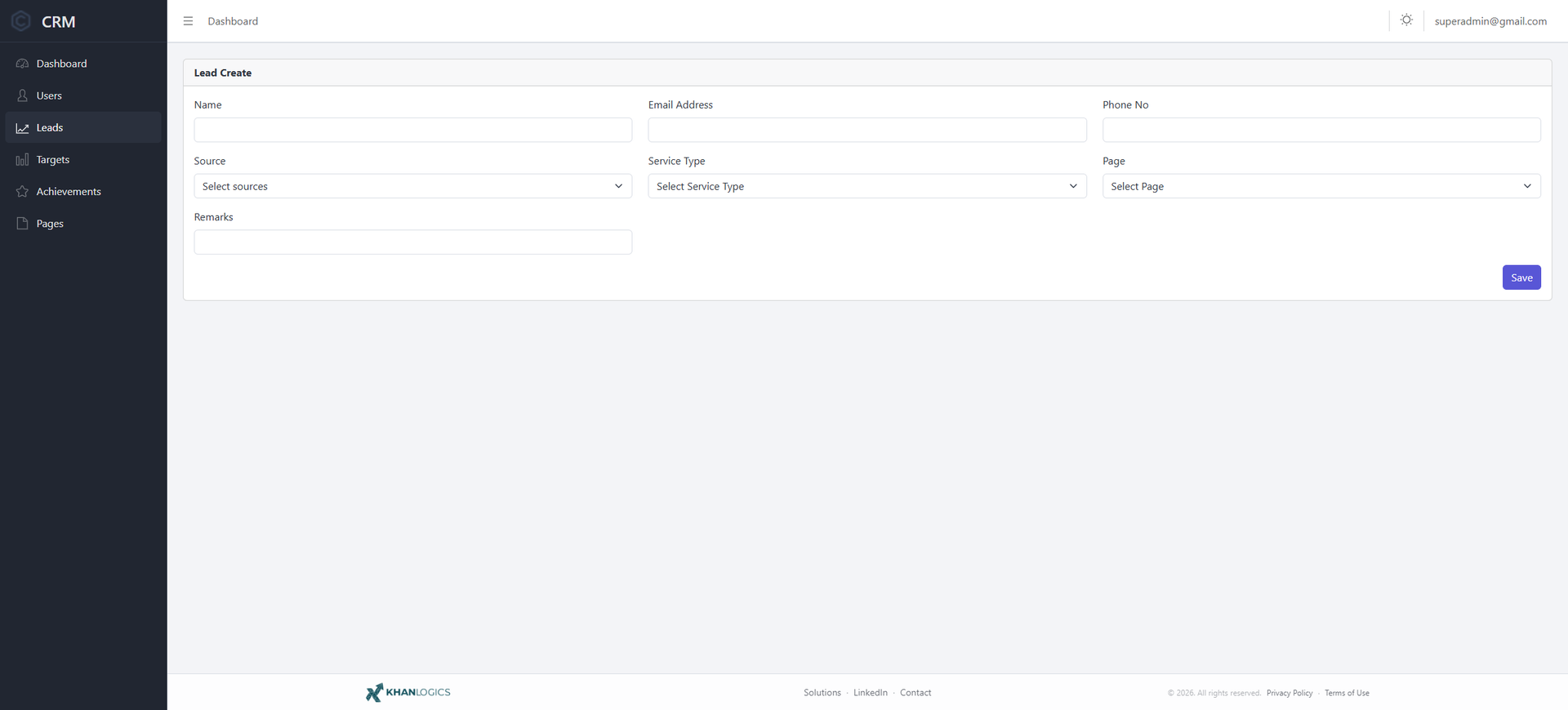1568x710 pixels.
Task: Click the Targets bar chart icon
Action: pyautogui.click(x=22, y=160)
